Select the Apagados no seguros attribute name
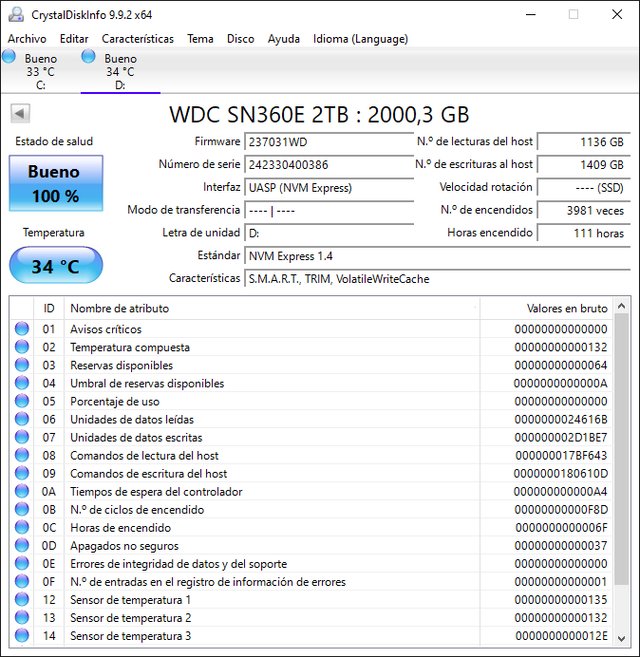Image resolution: width=640 pixels, height=657 pixels. point(124,546)
